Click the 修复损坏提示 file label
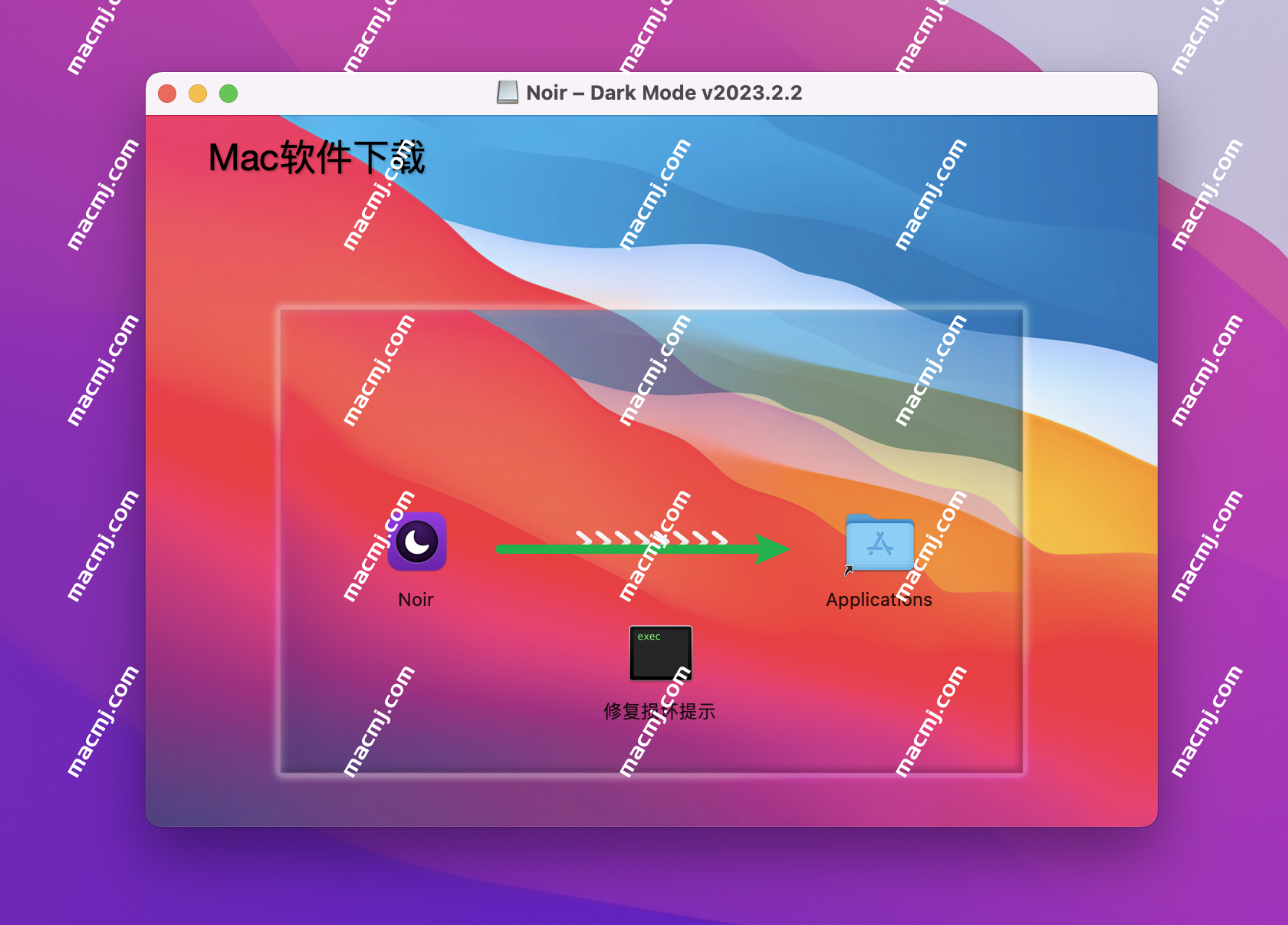 click(659, 711)
